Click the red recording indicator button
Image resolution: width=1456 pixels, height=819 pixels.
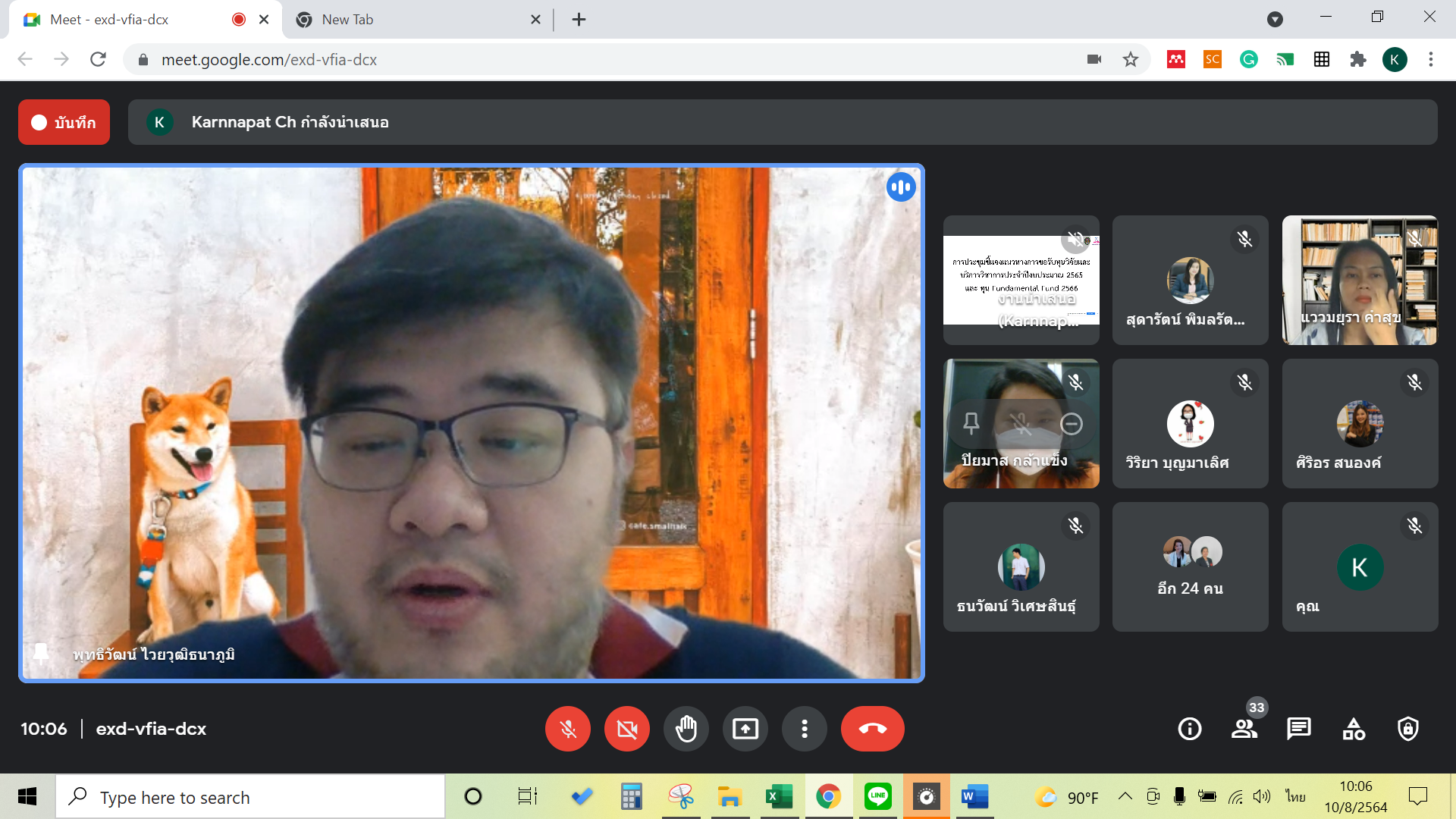coord(64,122)
